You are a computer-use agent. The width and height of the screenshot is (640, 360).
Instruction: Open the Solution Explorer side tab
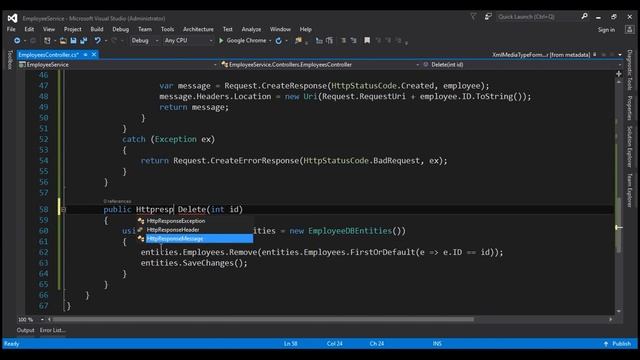[x=629, y=147]
